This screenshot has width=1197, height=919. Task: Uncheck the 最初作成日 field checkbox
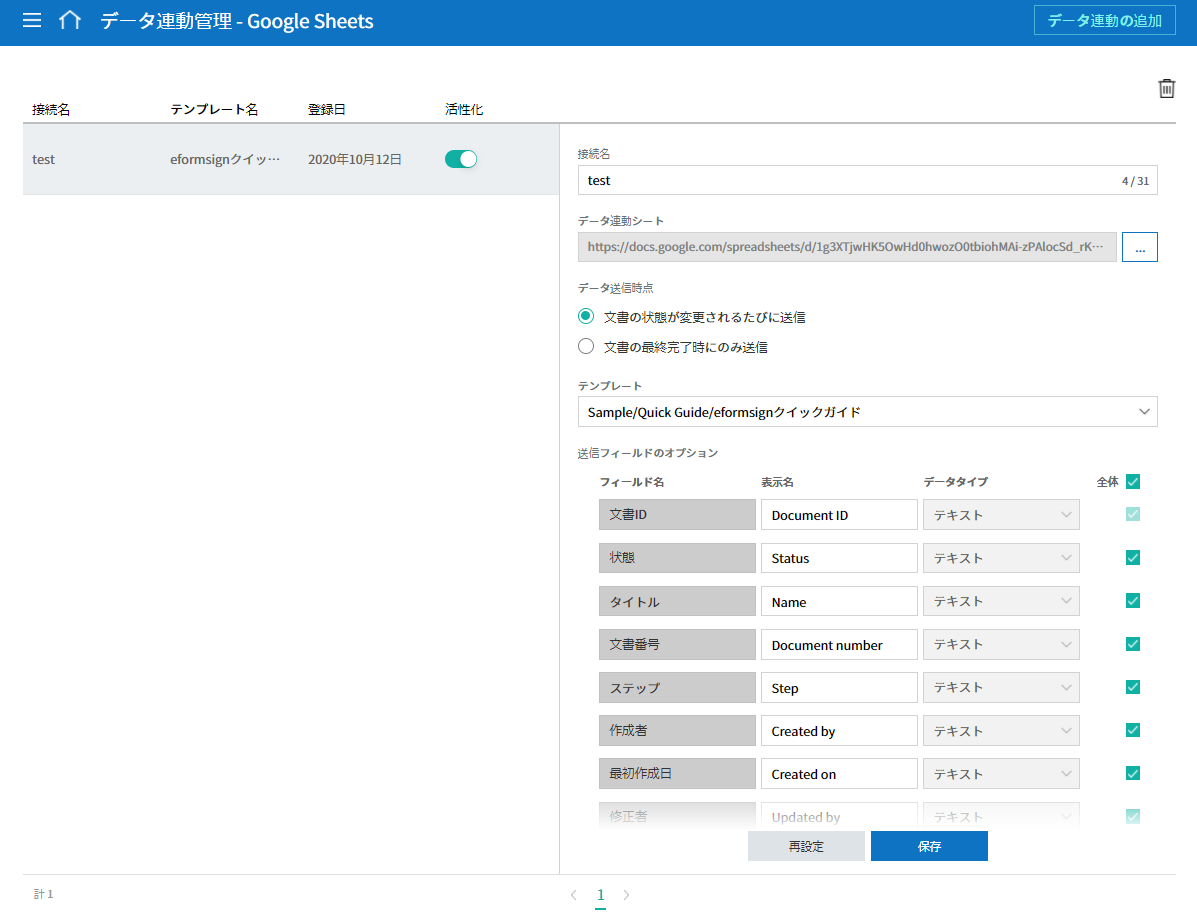click(x=1133, y=773)
